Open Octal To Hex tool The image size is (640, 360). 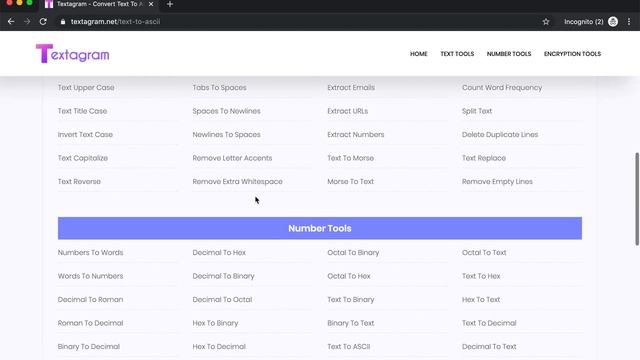(x=349, y=276)
